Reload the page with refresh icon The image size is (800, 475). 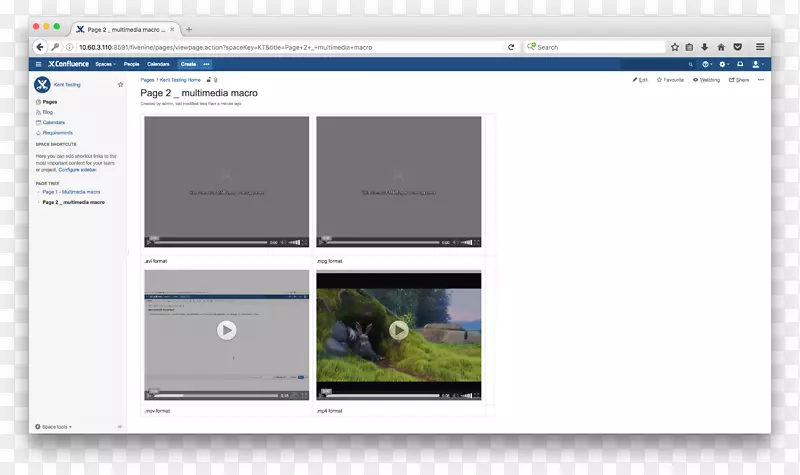(x=511, y=47)
